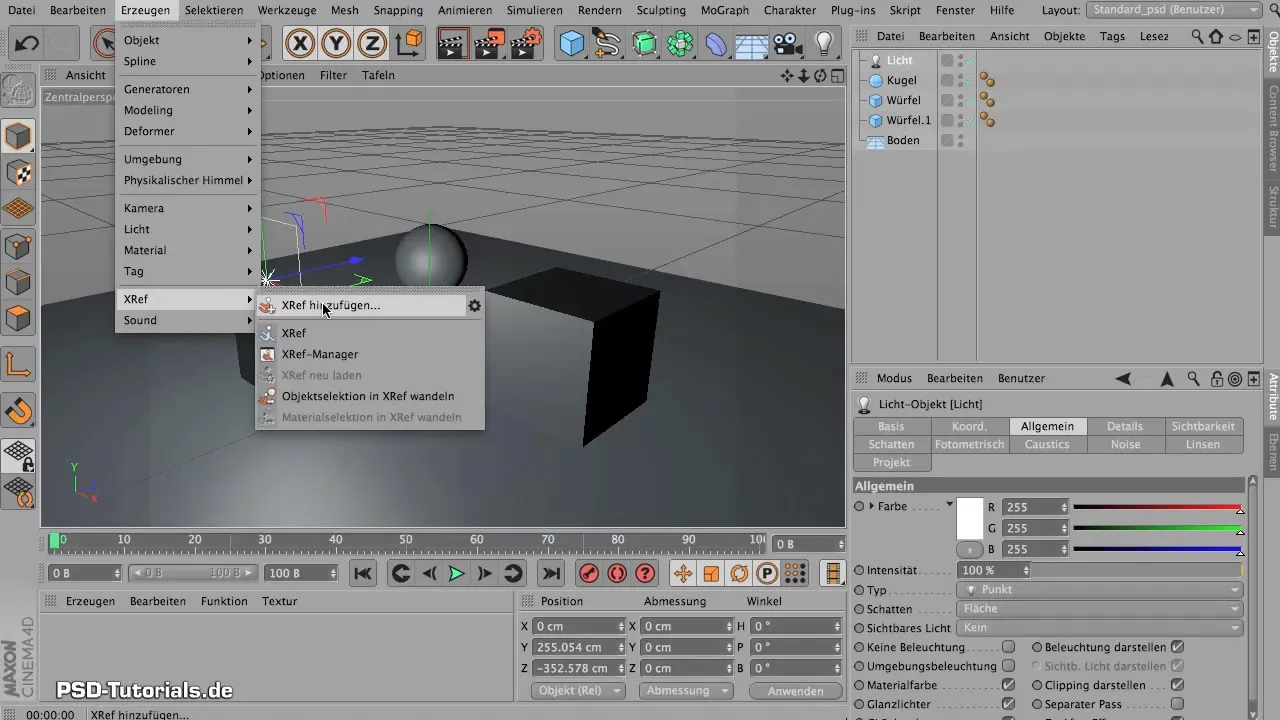Choose Objektselektion in XRef wandeln
Image resolution: width=1280 pixels, height=720 pixels.
(370, 396)
